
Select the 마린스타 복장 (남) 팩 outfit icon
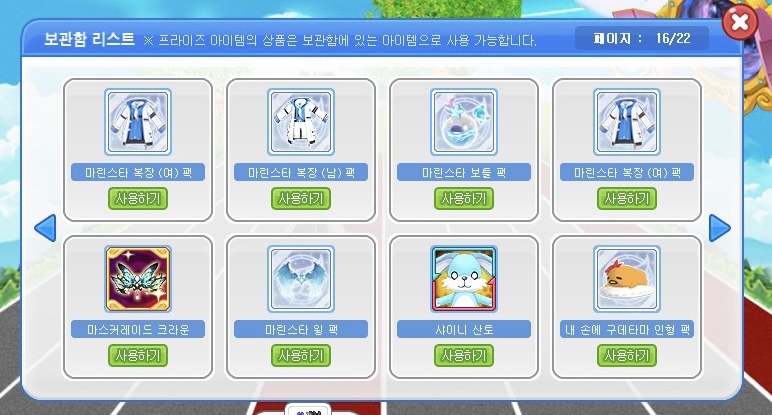tap(301, 122)
